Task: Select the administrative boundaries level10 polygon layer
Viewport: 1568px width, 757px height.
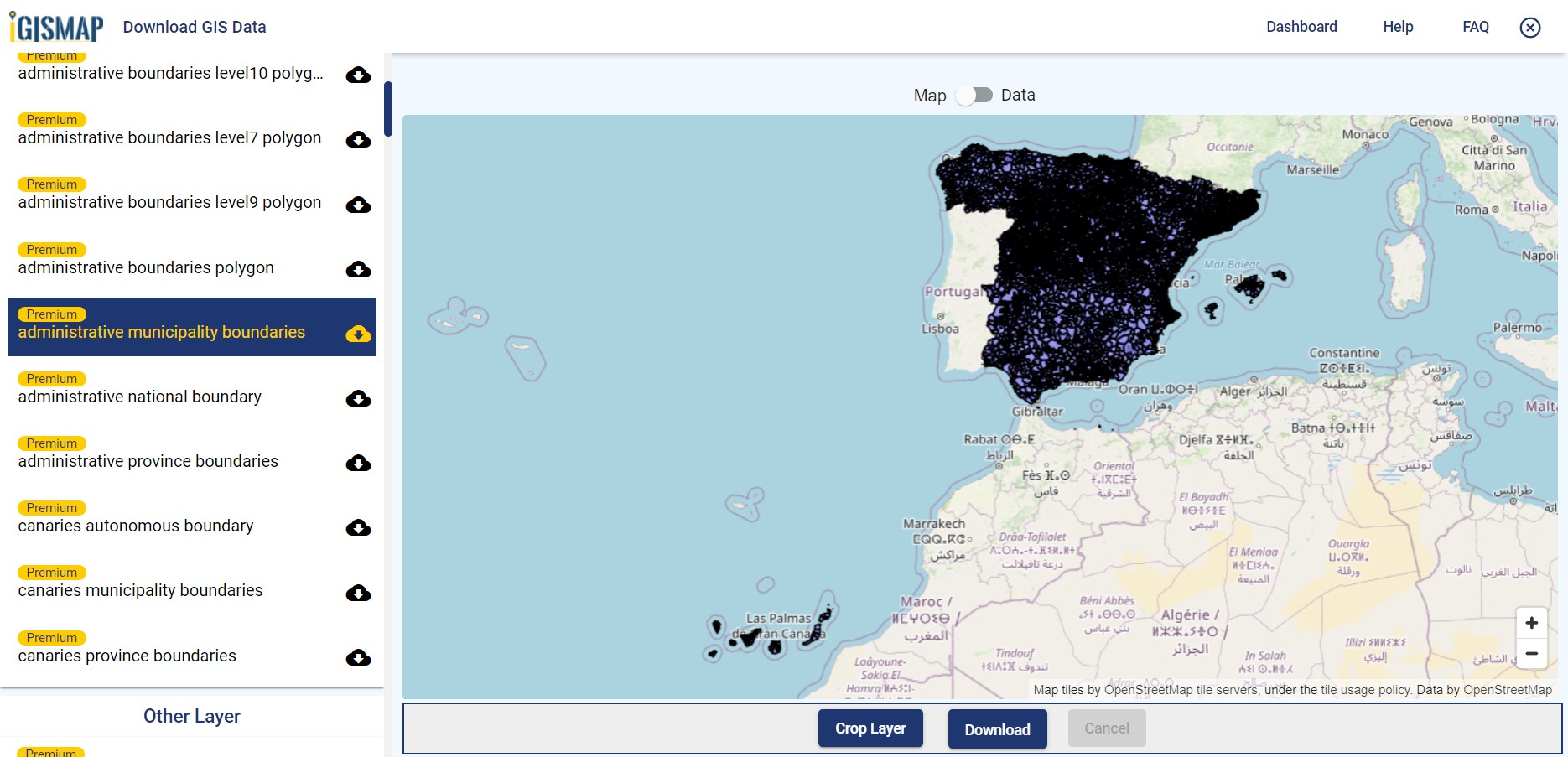Action: pos(168,73)
